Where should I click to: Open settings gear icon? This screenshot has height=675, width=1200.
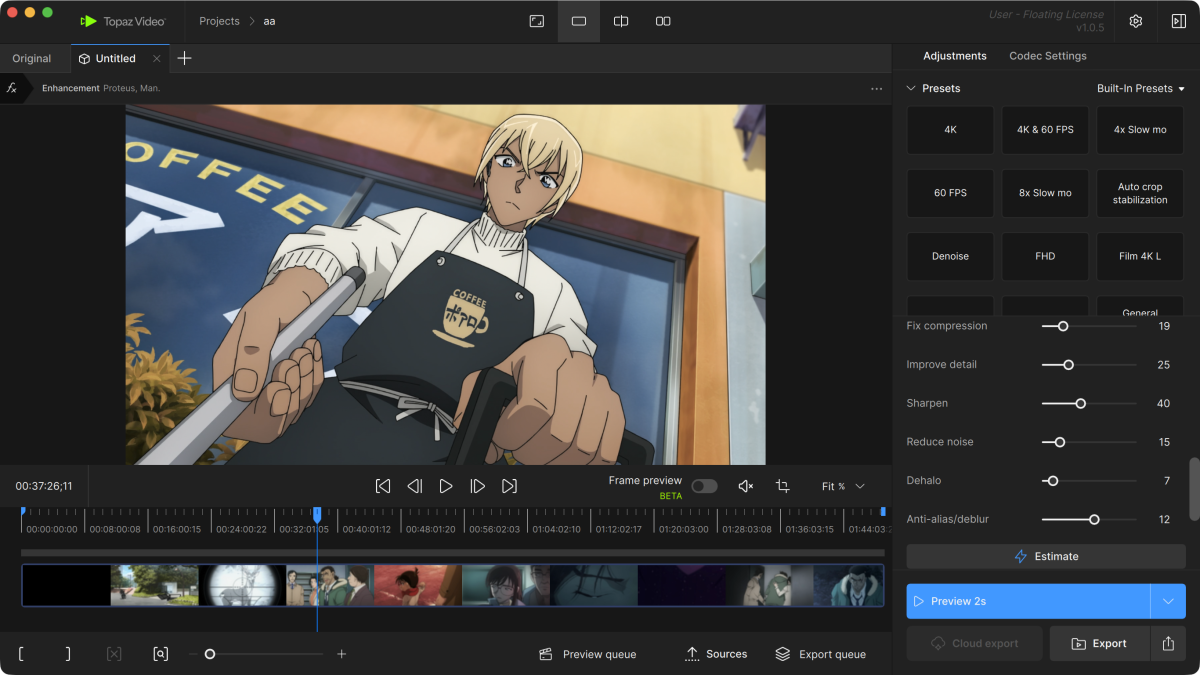coord(1136,21)
